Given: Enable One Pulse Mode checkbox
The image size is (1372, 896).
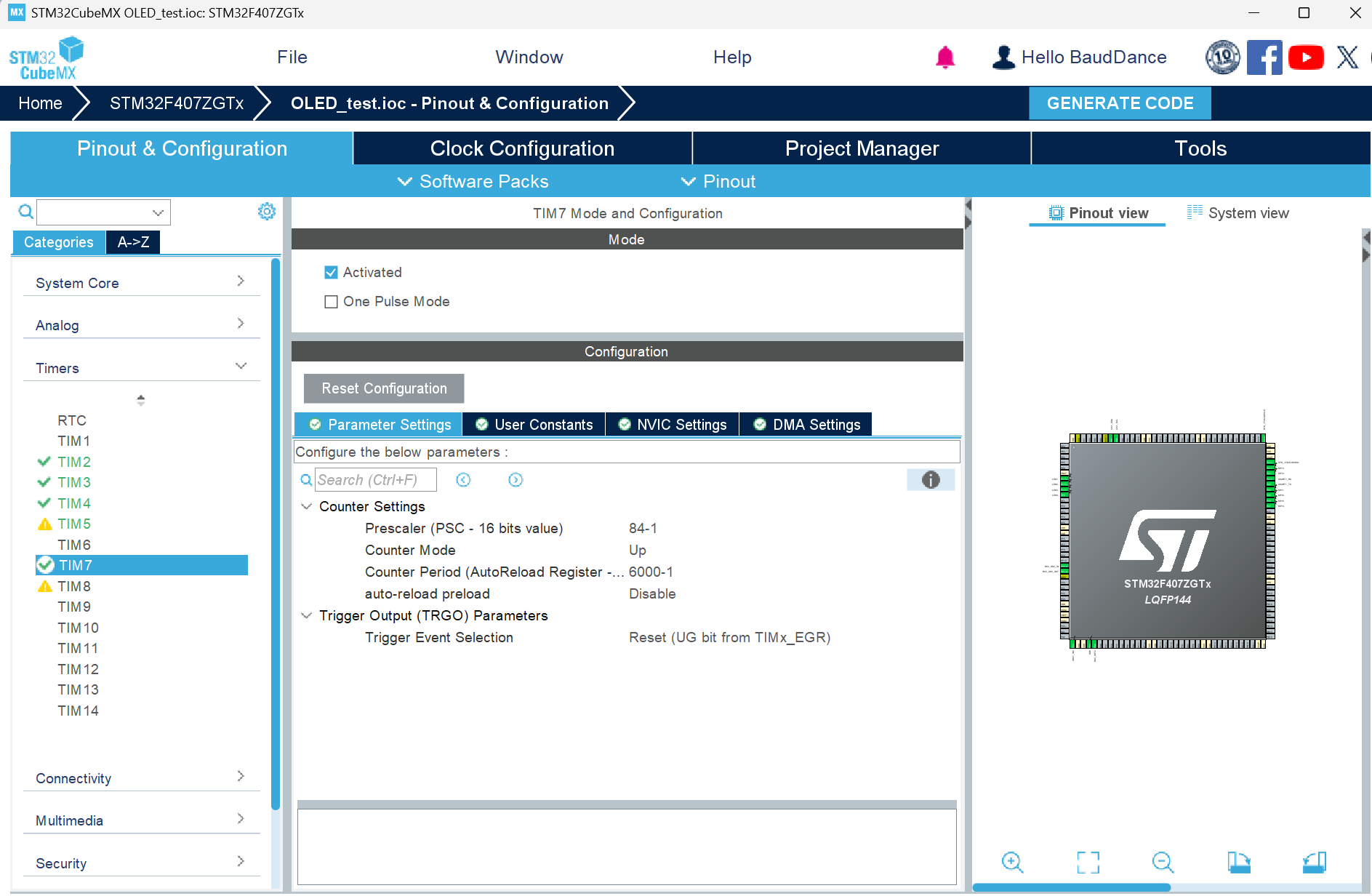Looking at the screenshot, I should pos(331,301).
